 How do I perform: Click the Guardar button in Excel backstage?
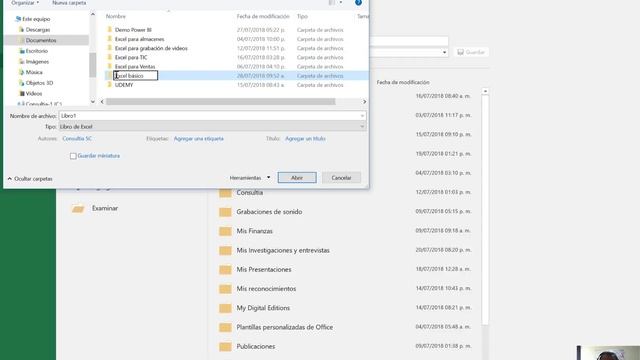click(x=471, y=52)
